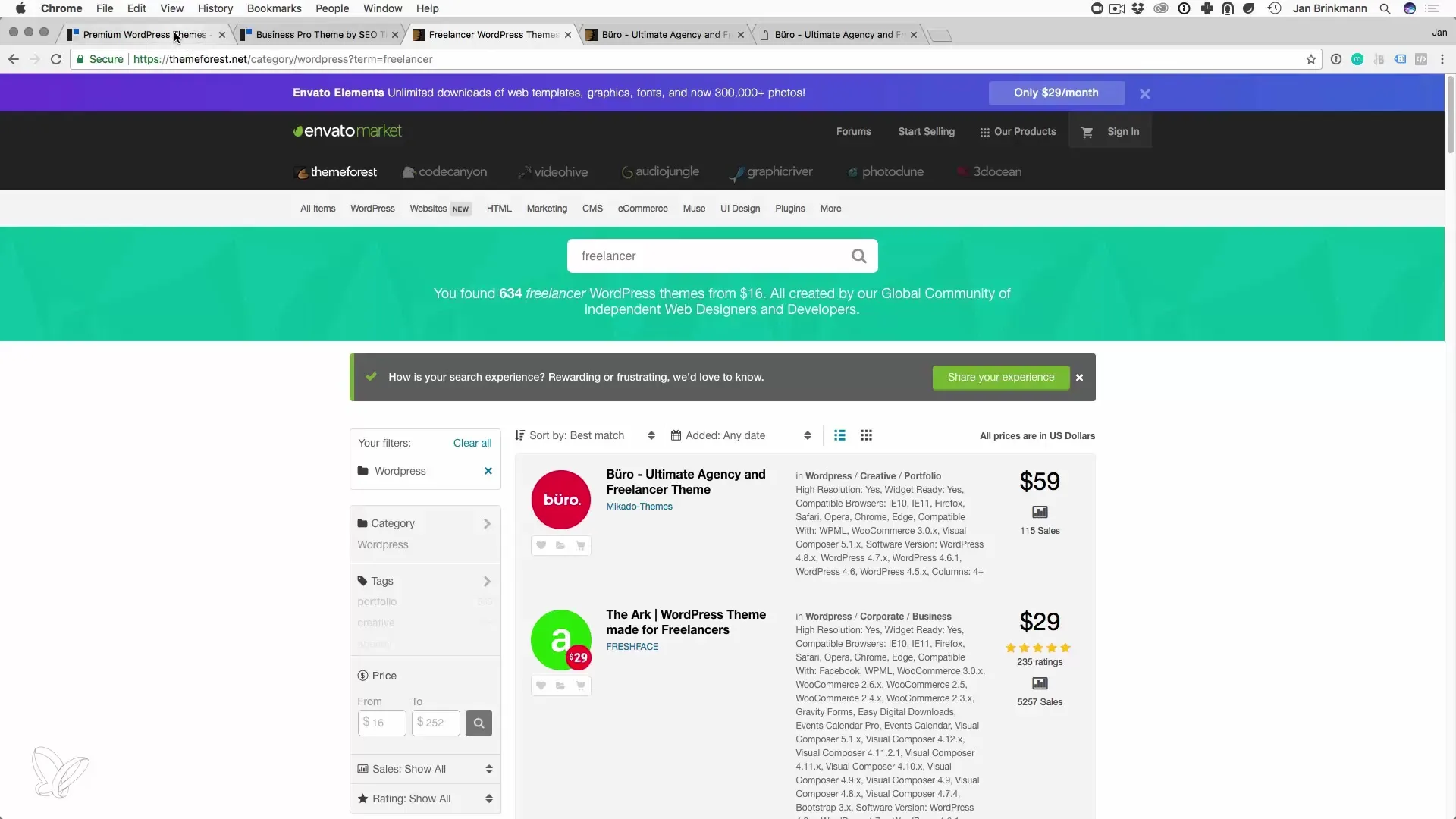Open the Rating Show All dropdown
The width and height of the screenshot is (1456, 819).
[x=425, y=799]
